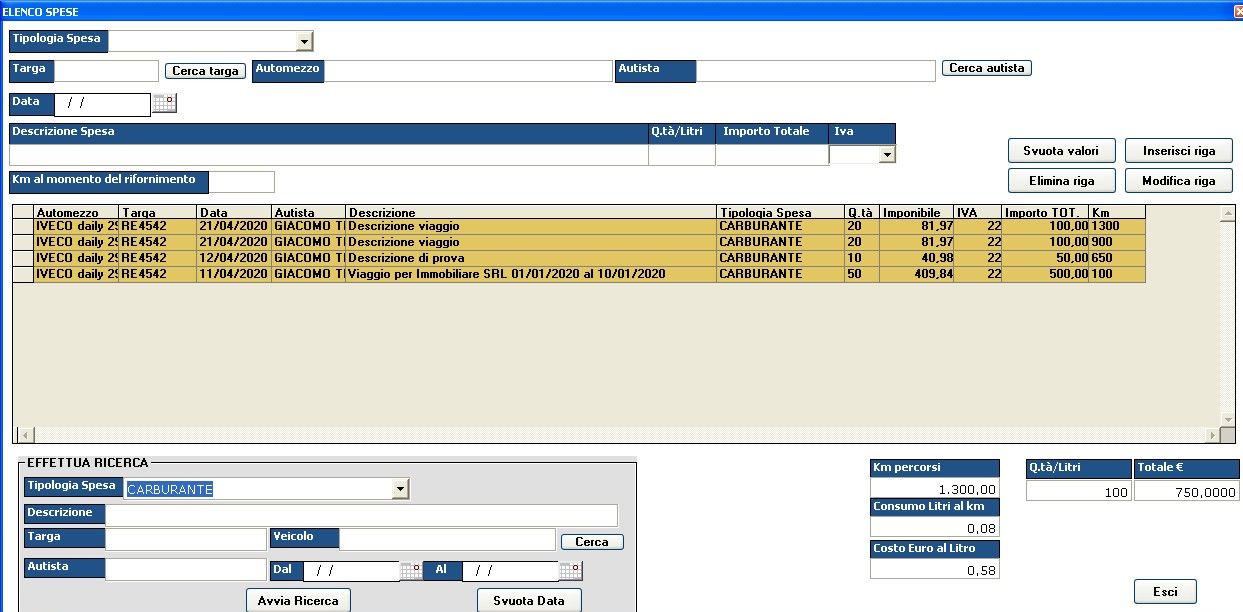Click the 409,84 Imponibile cell

917,274
